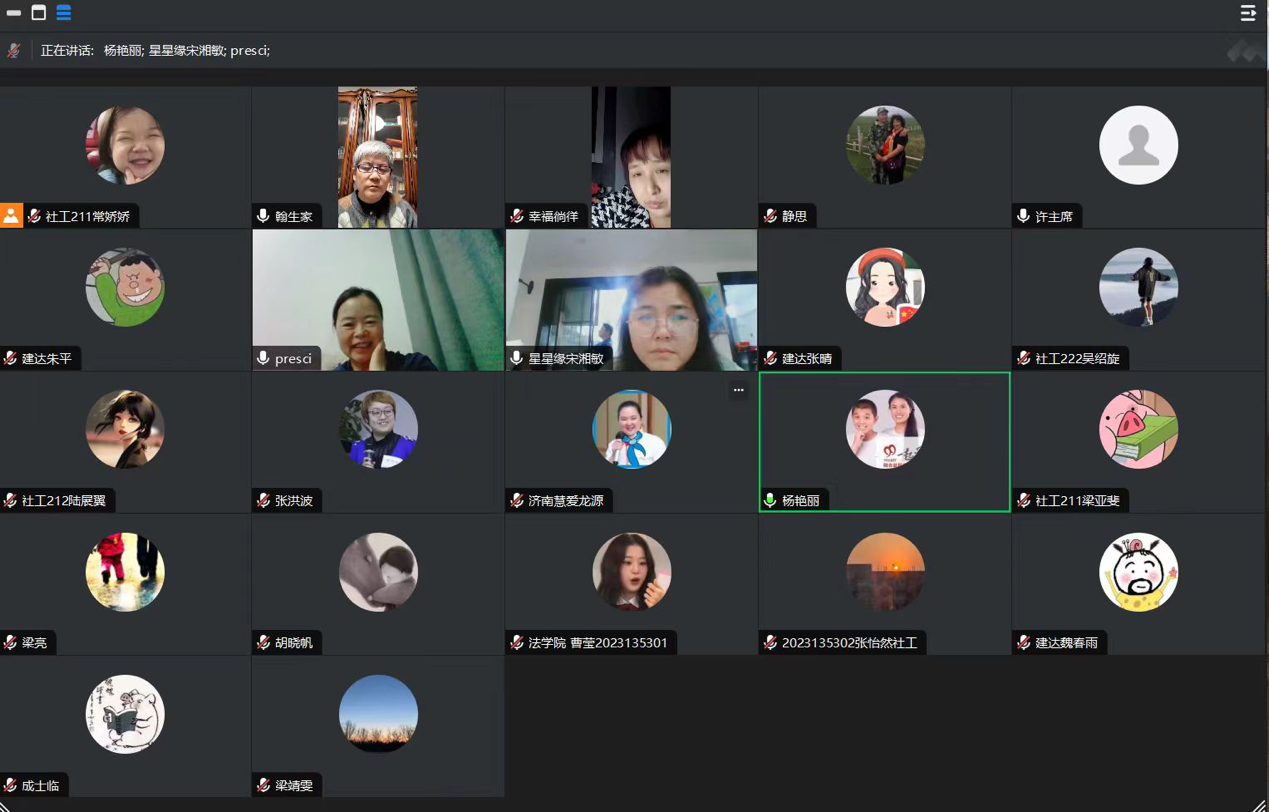Click muted mic icon of 幸福倘佯

(x=517, y=216)
